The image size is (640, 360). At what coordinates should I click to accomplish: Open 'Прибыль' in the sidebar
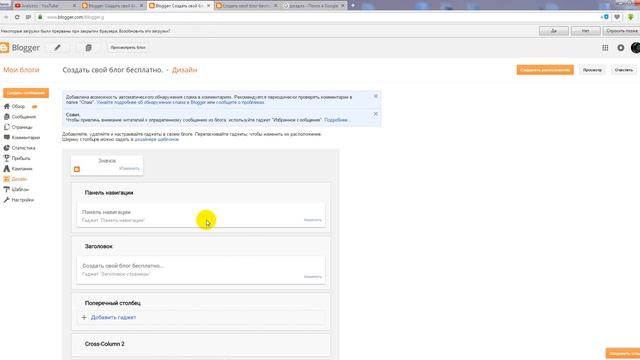coord(21,158)
